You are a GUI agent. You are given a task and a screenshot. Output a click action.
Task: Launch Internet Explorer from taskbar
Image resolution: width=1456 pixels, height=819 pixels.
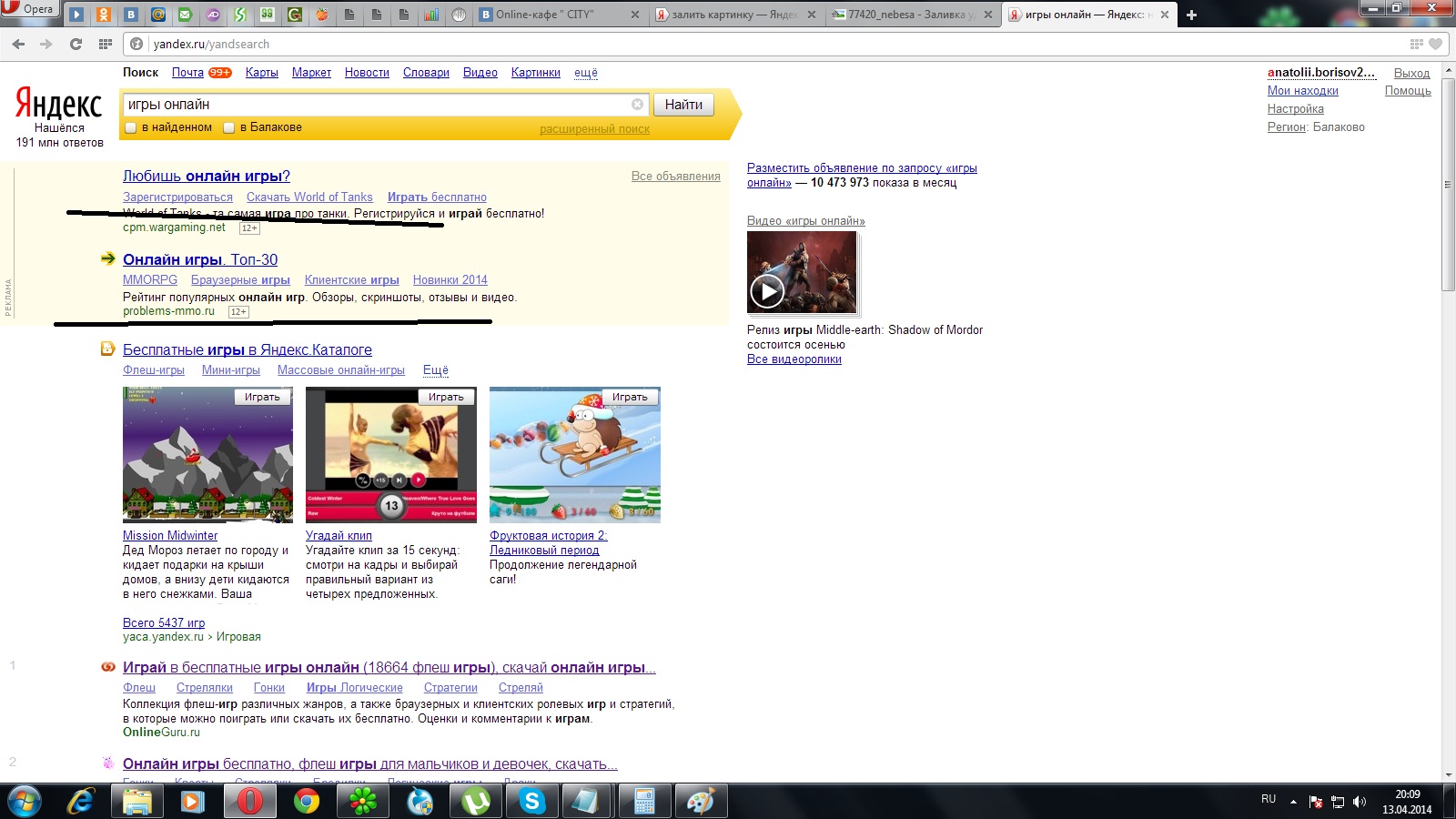[81, 802]
